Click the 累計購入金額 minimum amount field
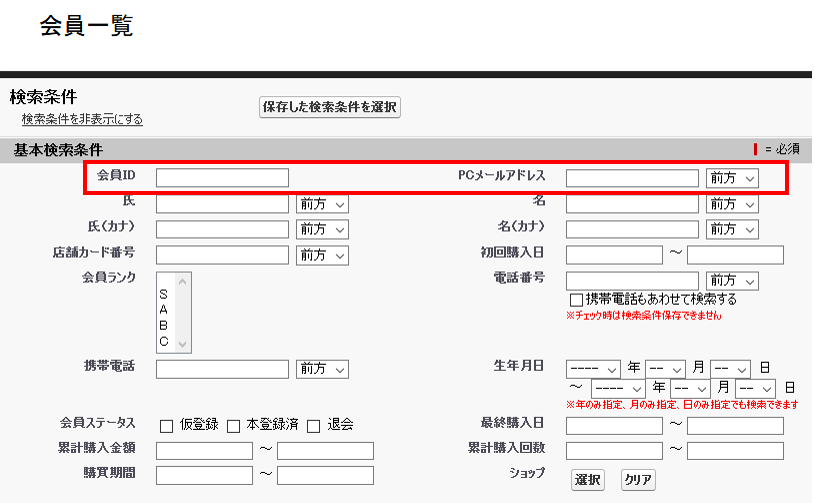Screen dimensions: 815x503 pyautogui.click(x=204, y=451)
